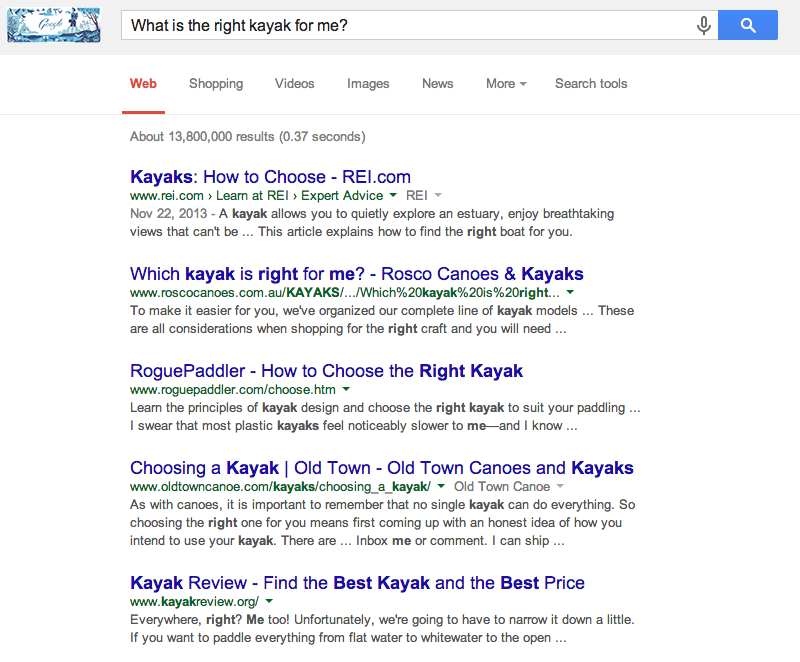Viewport: 800px width, 662px height.
Task: Click the roscocanoes.com.au URL text
Action: coord(345,293)
